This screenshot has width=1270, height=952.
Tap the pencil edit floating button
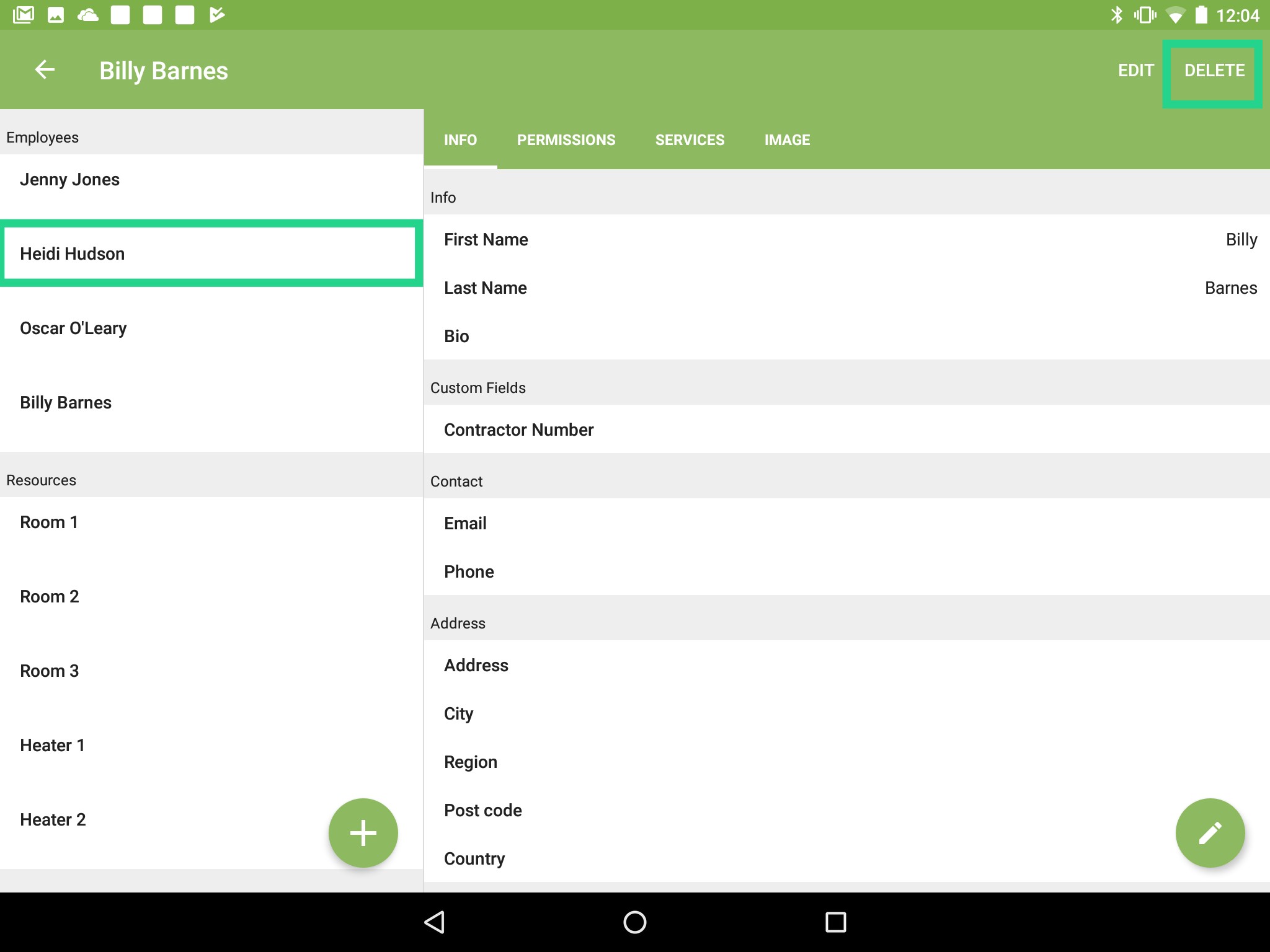[1210, 833]
